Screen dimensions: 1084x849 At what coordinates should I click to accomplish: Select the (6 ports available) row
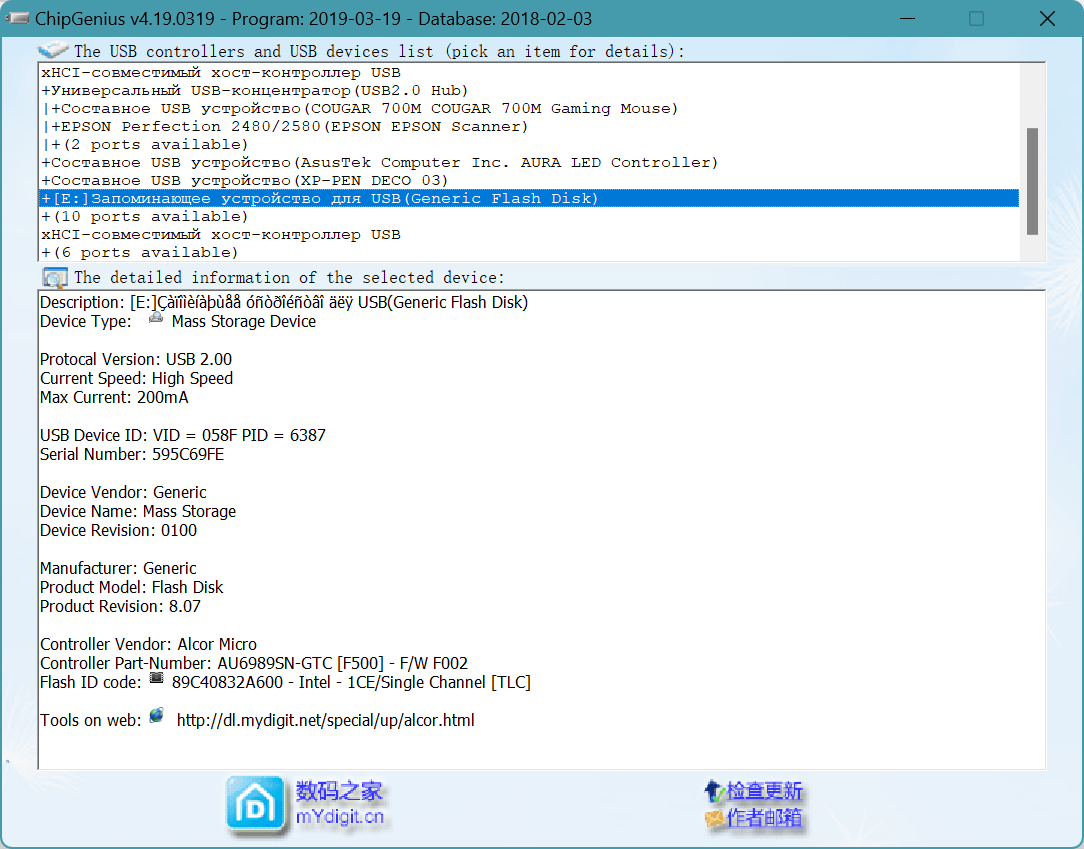pos(529,252)
